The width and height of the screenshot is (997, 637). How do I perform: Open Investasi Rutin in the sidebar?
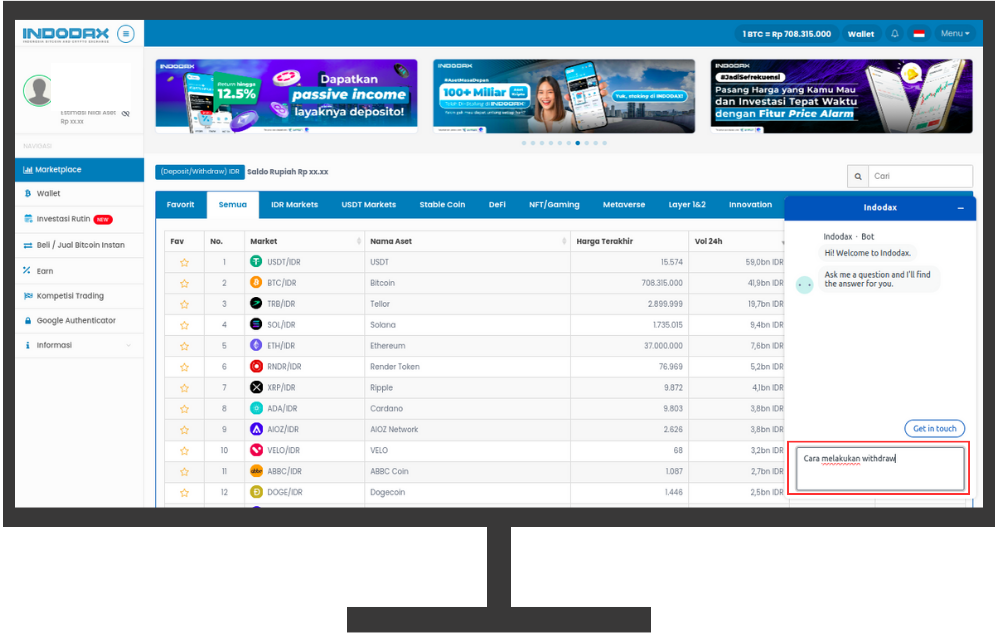pyautogui.click(x=66, y=219)
